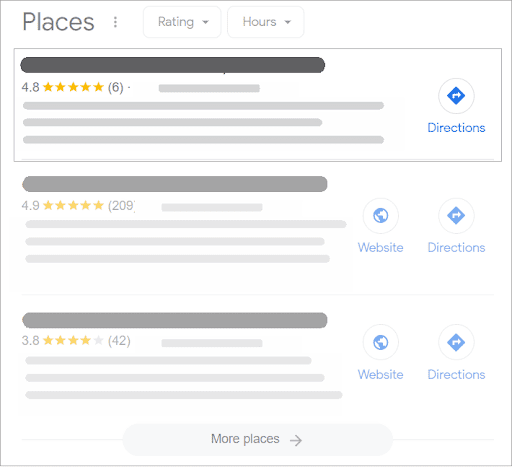This screenshot has height=472, width=512.
Task: Open the three-dot menu beside Places
Action: (115, 22)
